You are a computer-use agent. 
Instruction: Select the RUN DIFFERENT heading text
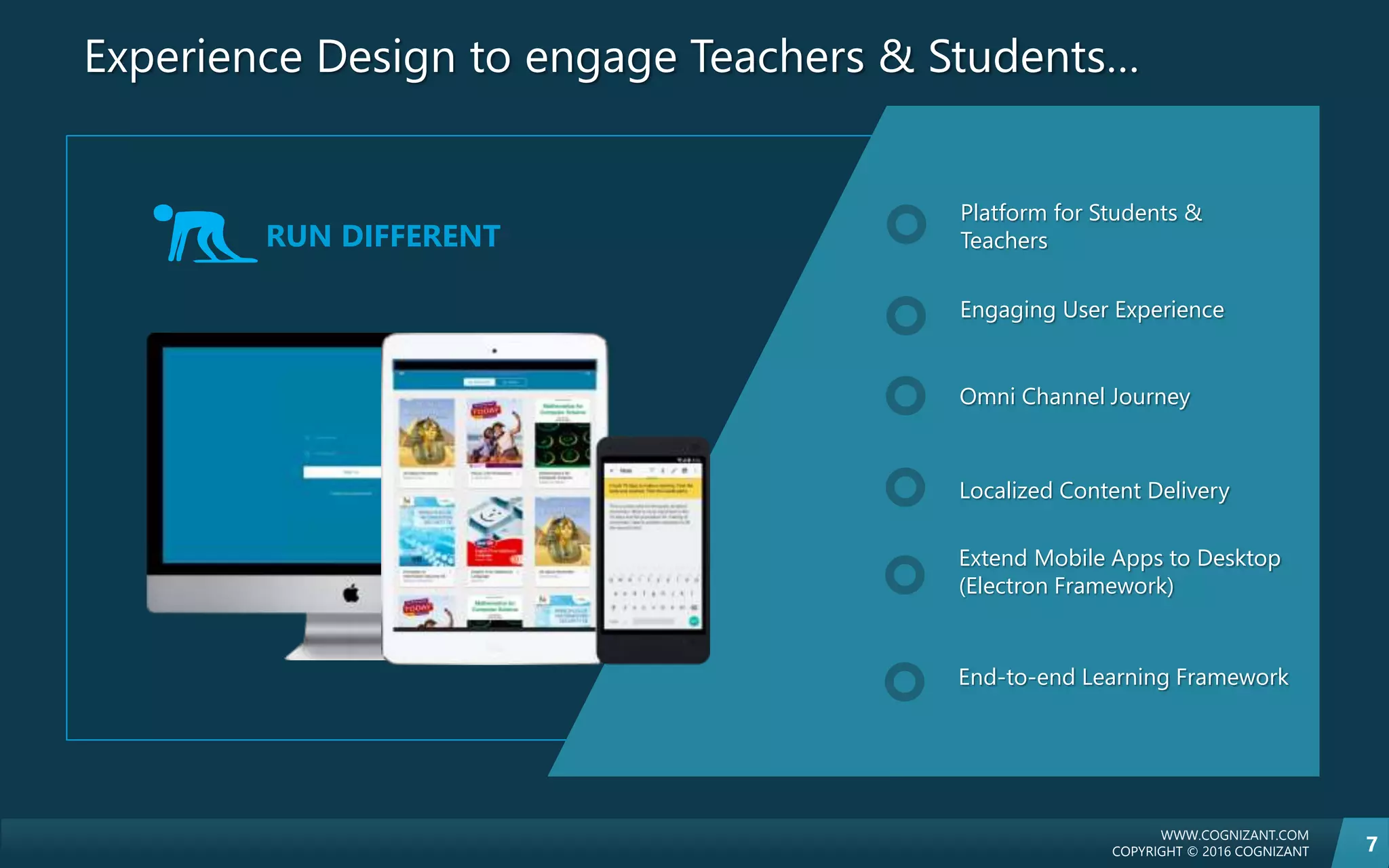pyautogui.click(x=383, y=237)
